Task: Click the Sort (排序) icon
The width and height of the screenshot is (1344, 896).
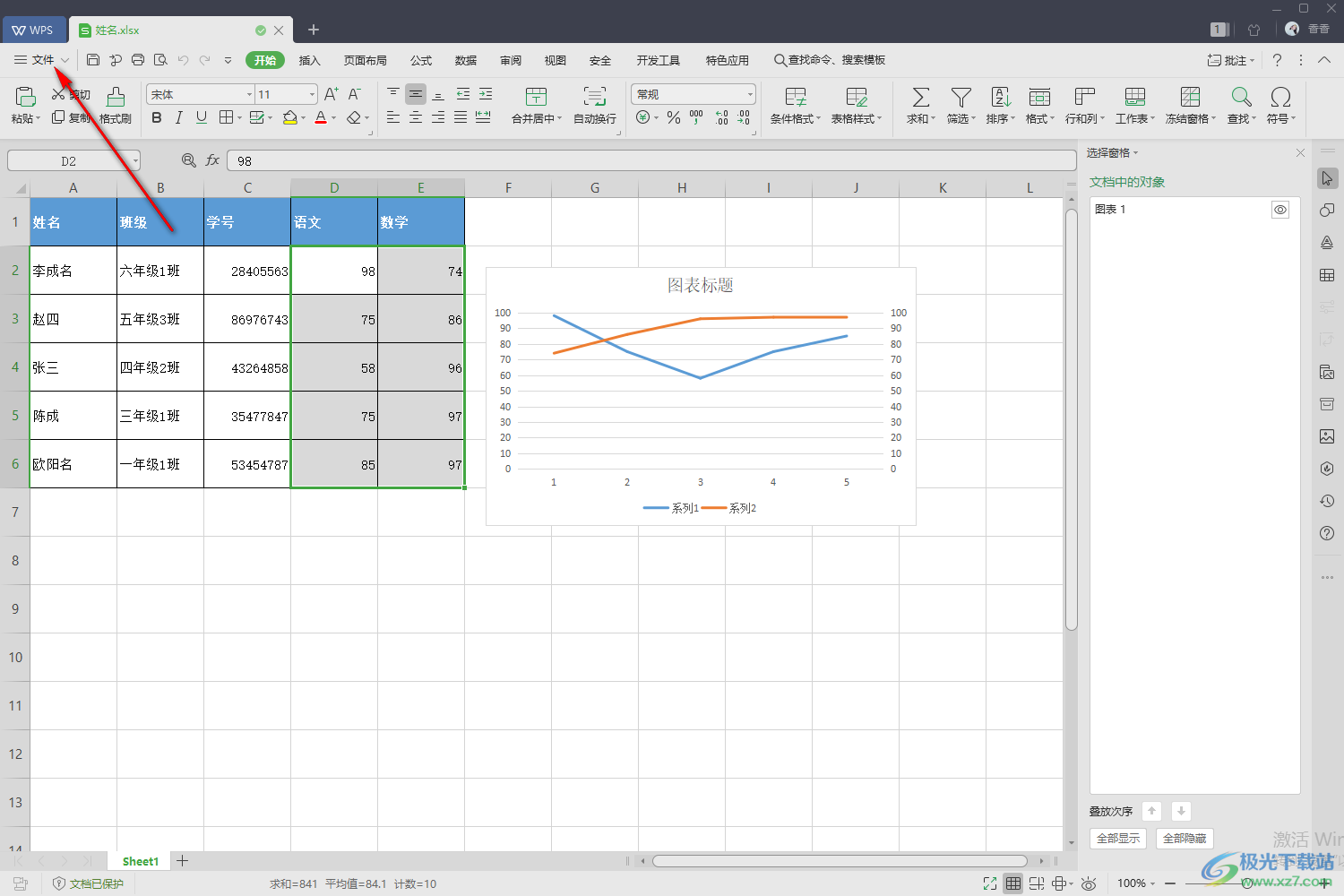Action: tap(1001, 97)
